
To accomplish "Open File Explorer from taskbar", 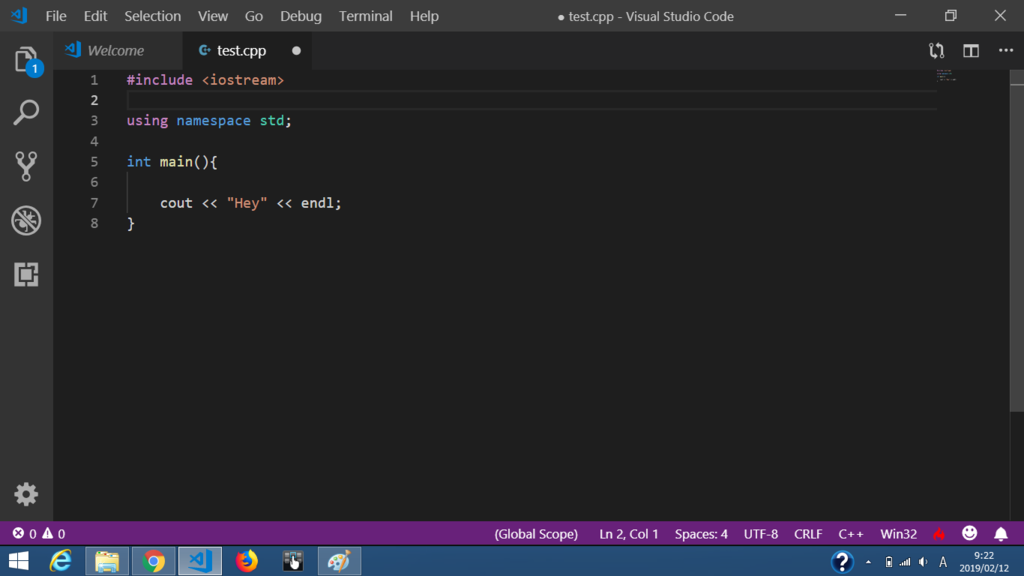I will click(107, 561).
